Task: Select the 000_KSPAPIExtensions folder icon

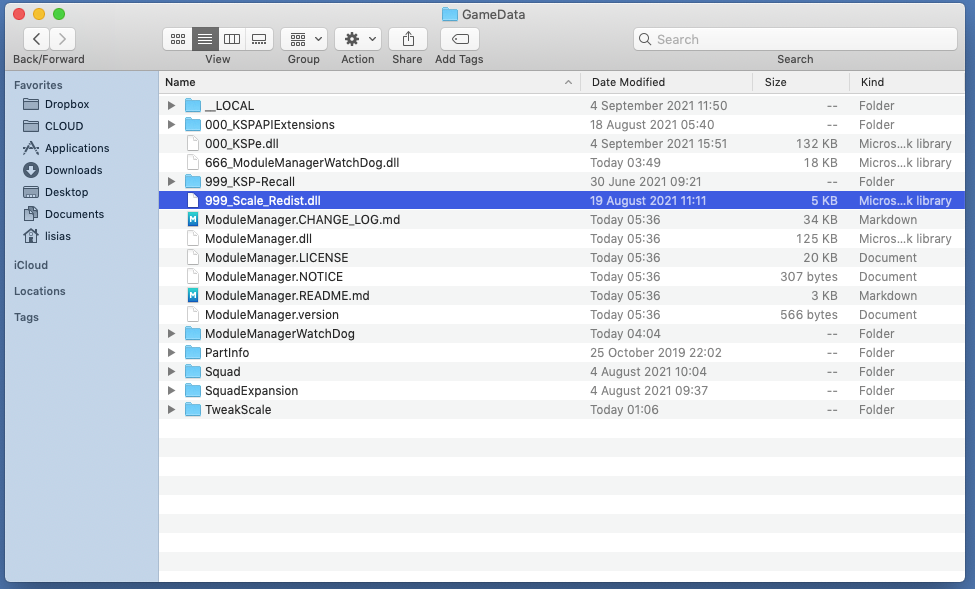Action: pos(193,124)
